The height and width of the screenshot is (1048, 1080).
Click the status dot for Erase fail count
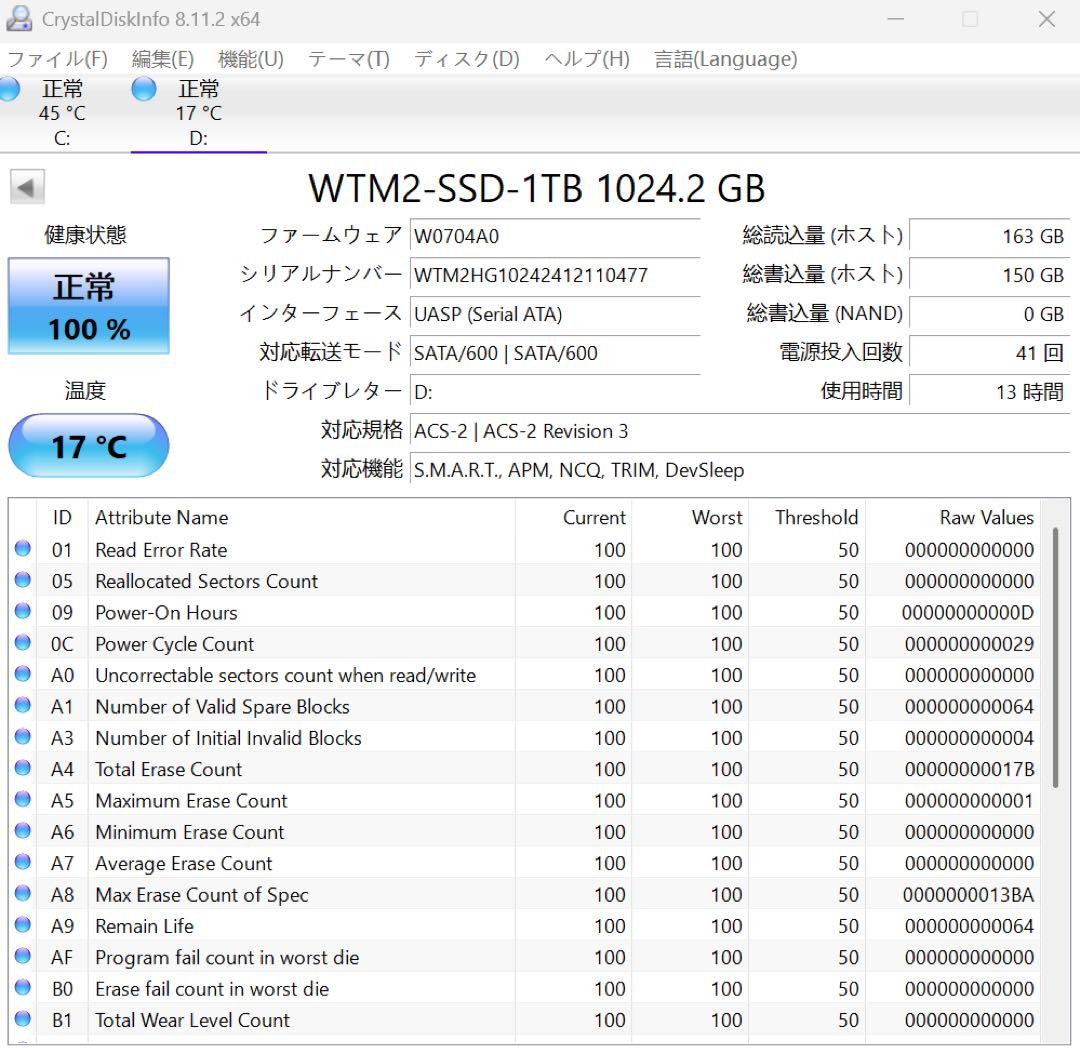tap(23, 987)
